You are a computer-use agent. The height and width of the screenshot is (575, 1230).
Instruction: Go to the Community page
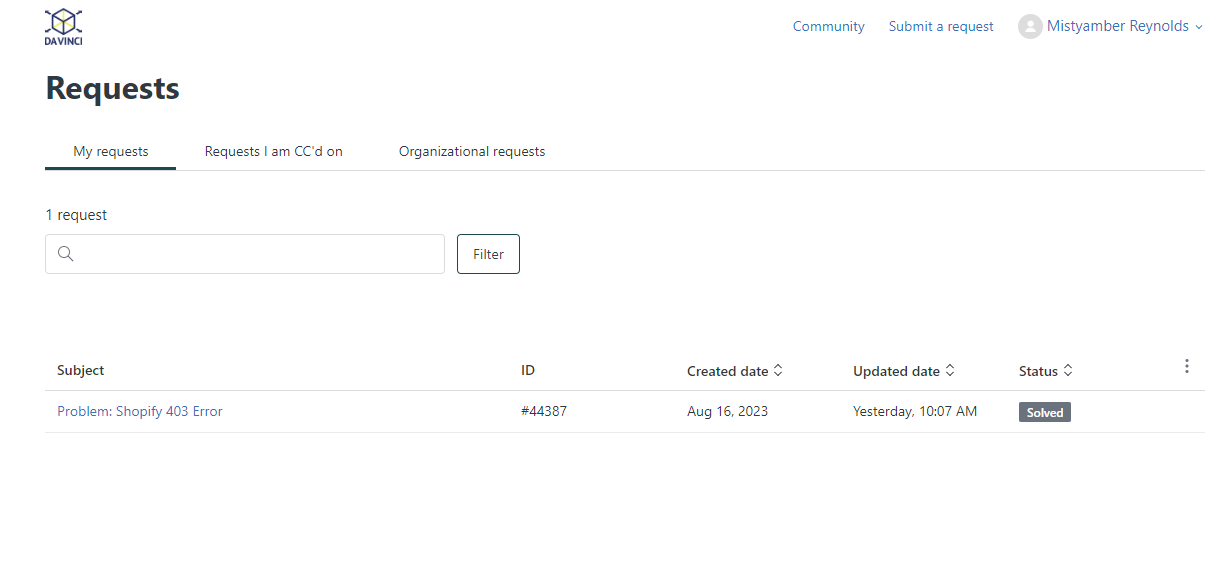point(829,27)
